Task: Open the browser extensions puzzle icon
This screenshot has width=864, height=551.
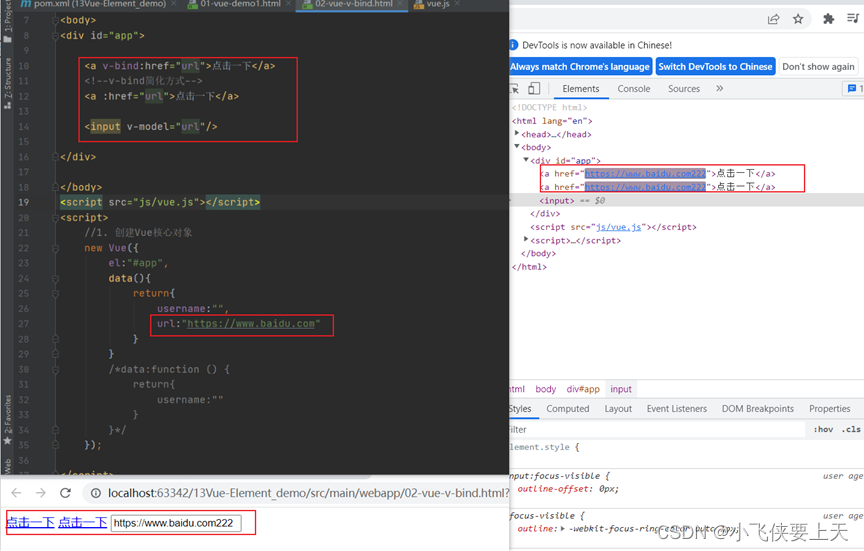Action: [x=828, y=19]
